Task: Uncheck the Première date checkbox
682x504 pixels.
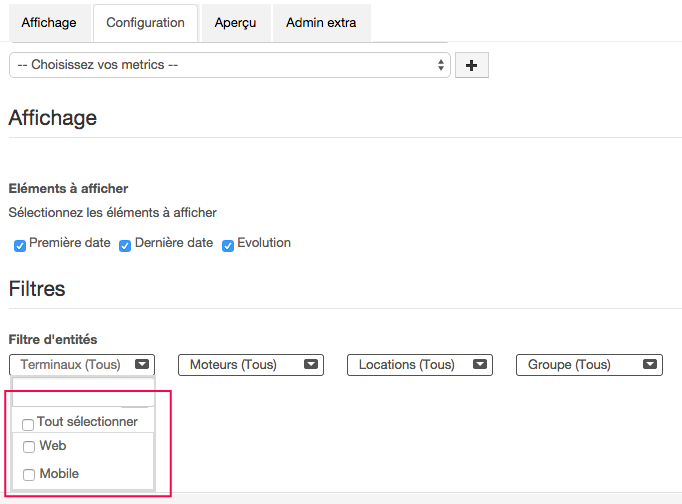Action: 20,246
